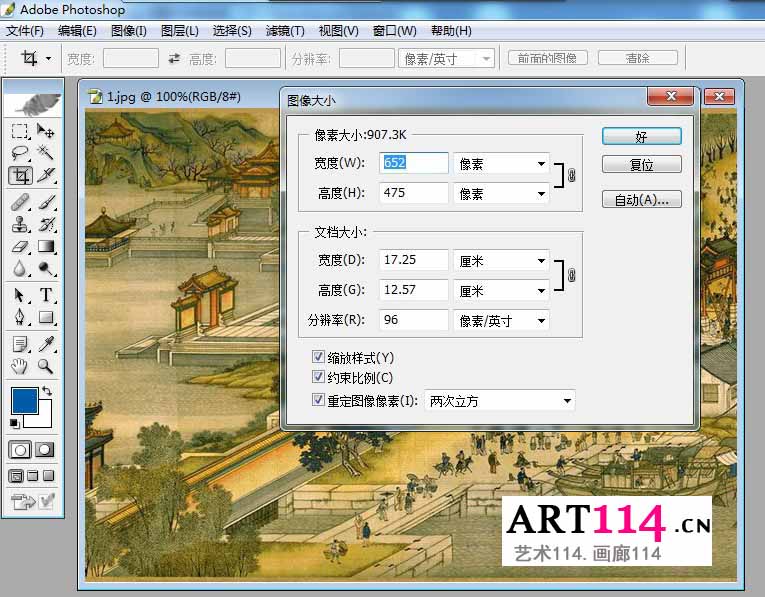765x597 pixels.
Task: Open pixel height unit dropdown
Action: tap(501, 194)
